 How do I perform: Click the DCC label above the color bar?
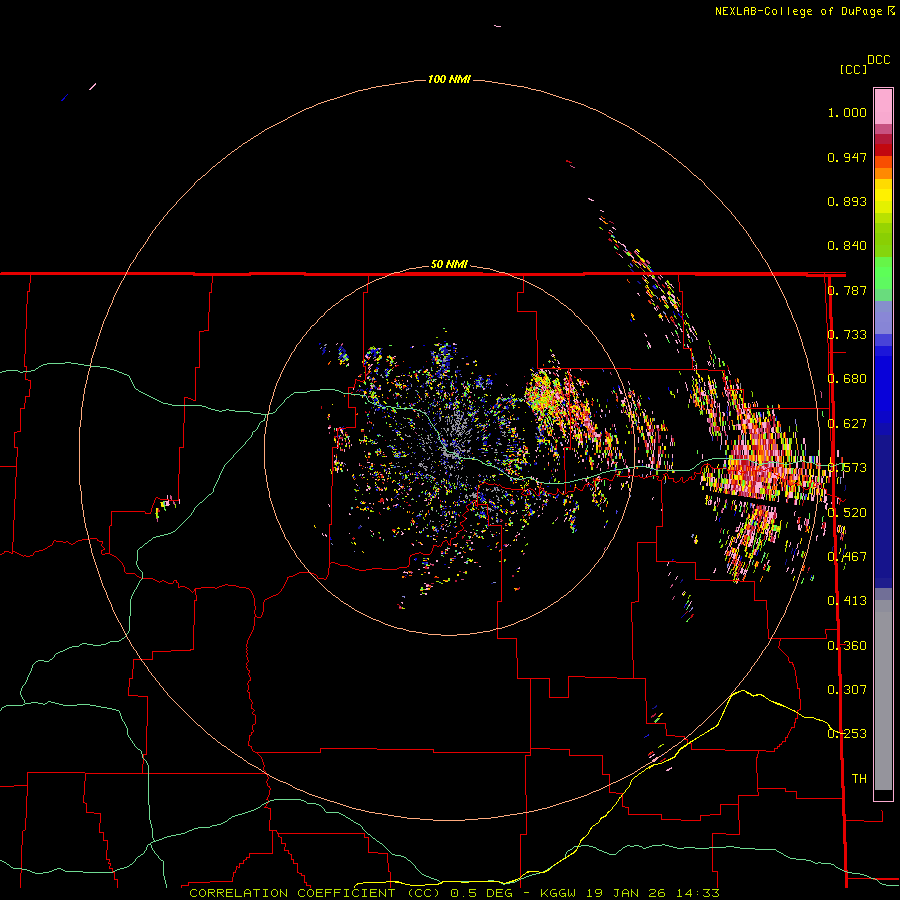pyautogui.click(x=879, y=60)
